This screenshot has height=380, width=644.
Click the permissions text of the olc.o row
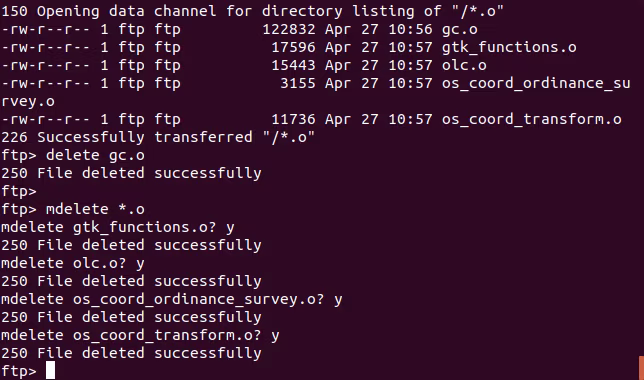pos(46,65)
